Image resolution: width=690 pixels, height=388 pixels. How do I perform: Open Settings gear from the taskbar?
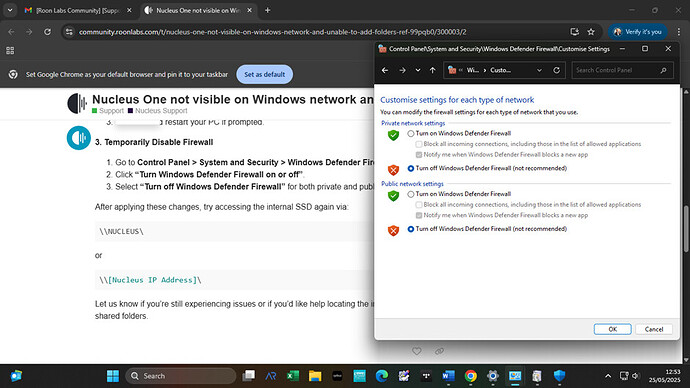click(493, 376)
